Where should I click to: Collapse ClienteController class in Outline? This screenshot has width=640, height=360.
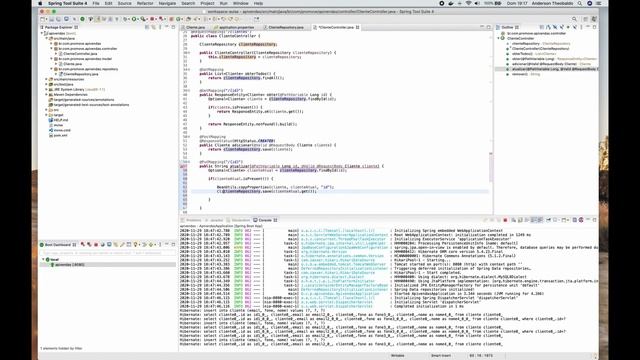(499, 38)
